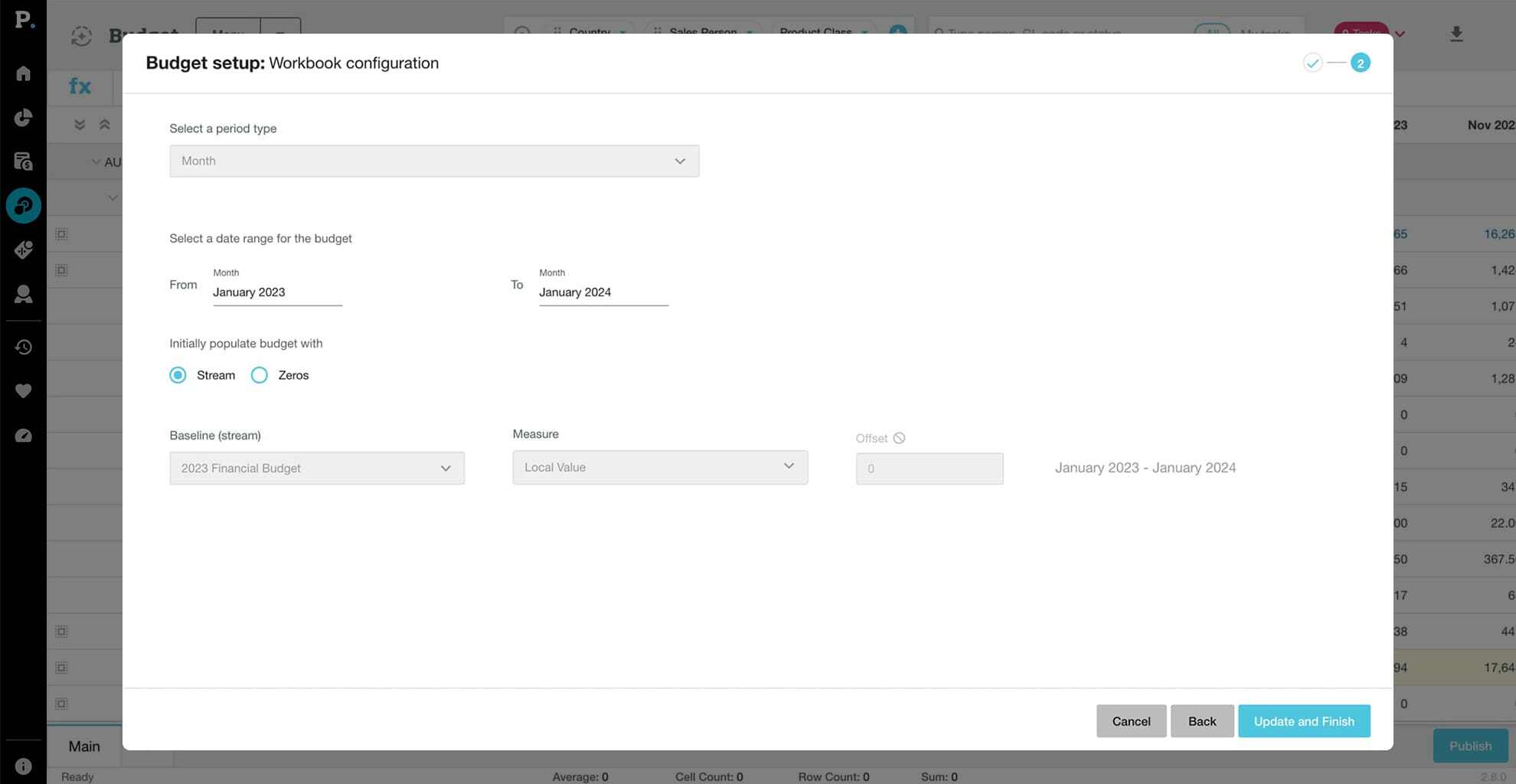Click the Update and Finish button
1516x784 pixels.
pos(1303,721)
